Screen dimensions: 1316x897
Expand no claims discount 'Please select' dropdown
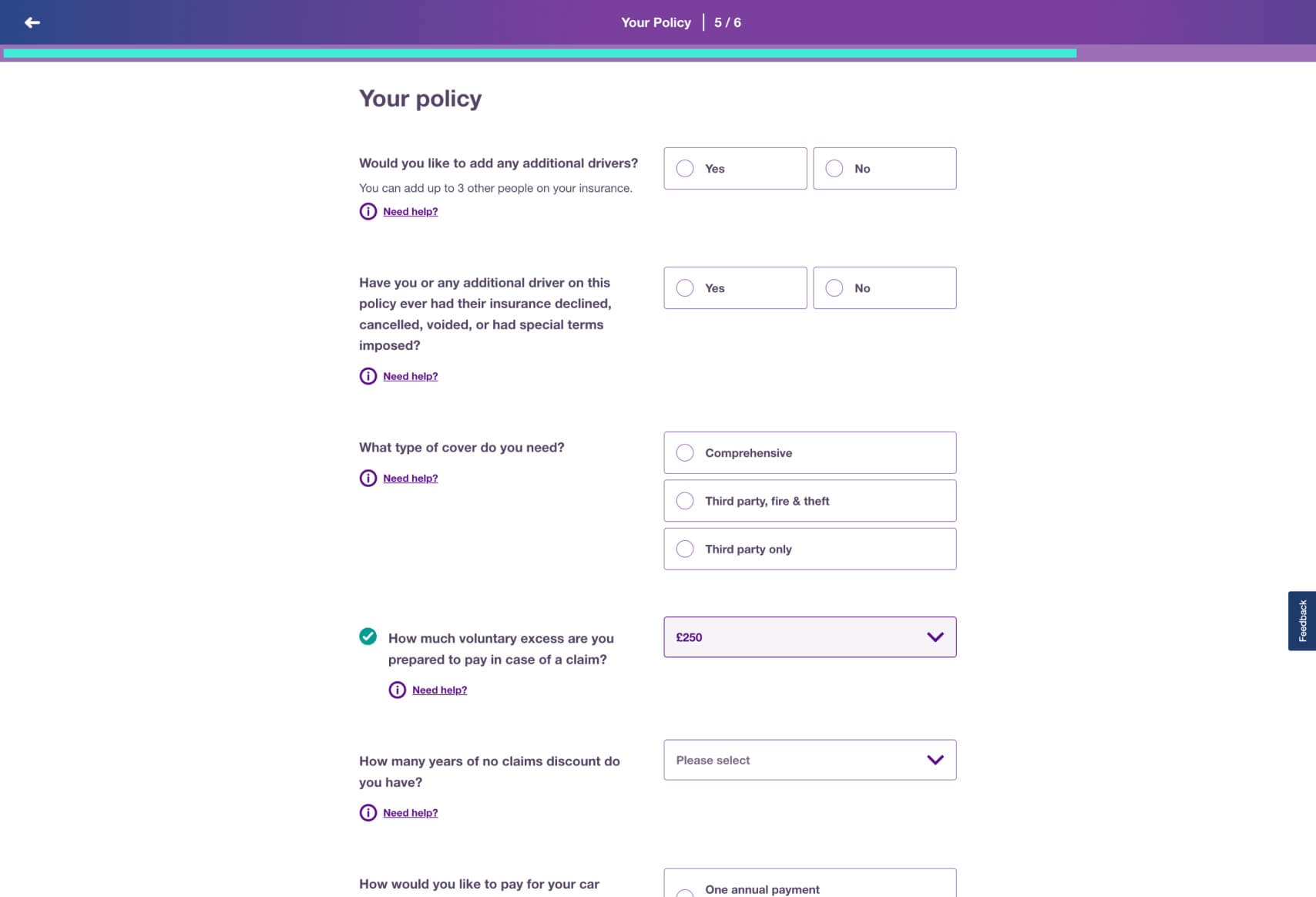point(810,760)
